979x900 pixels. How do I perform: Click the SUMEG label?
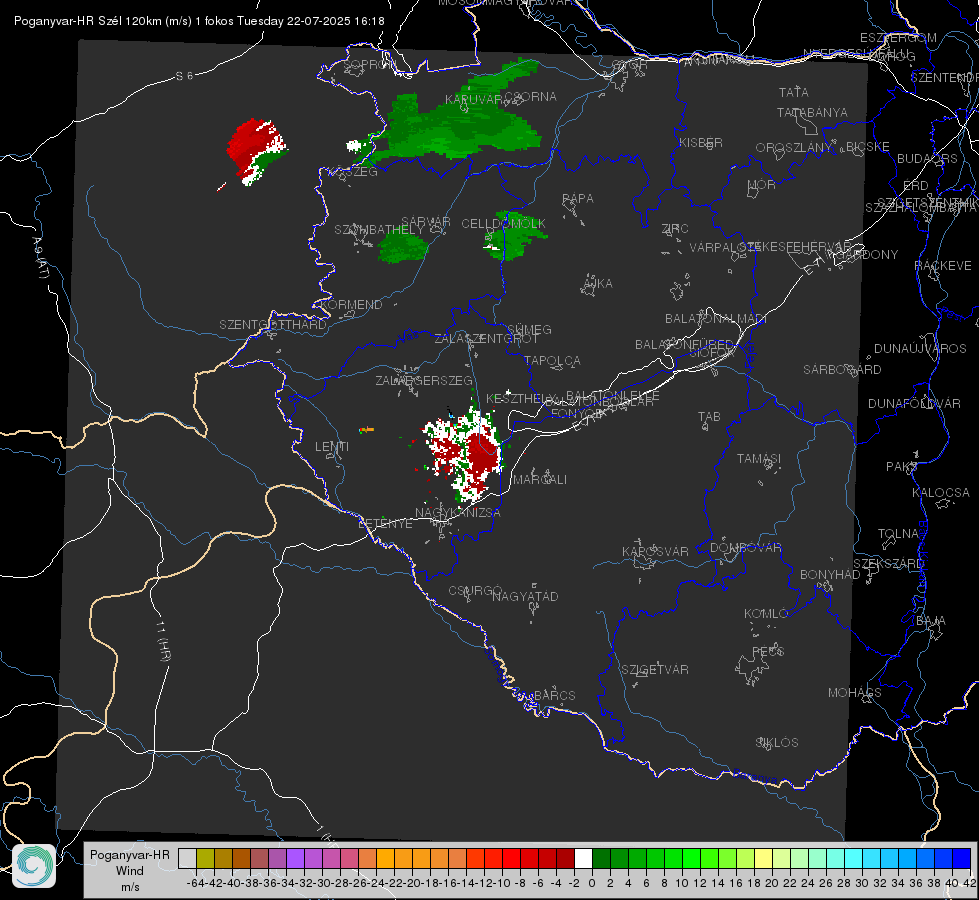(529, 330)
